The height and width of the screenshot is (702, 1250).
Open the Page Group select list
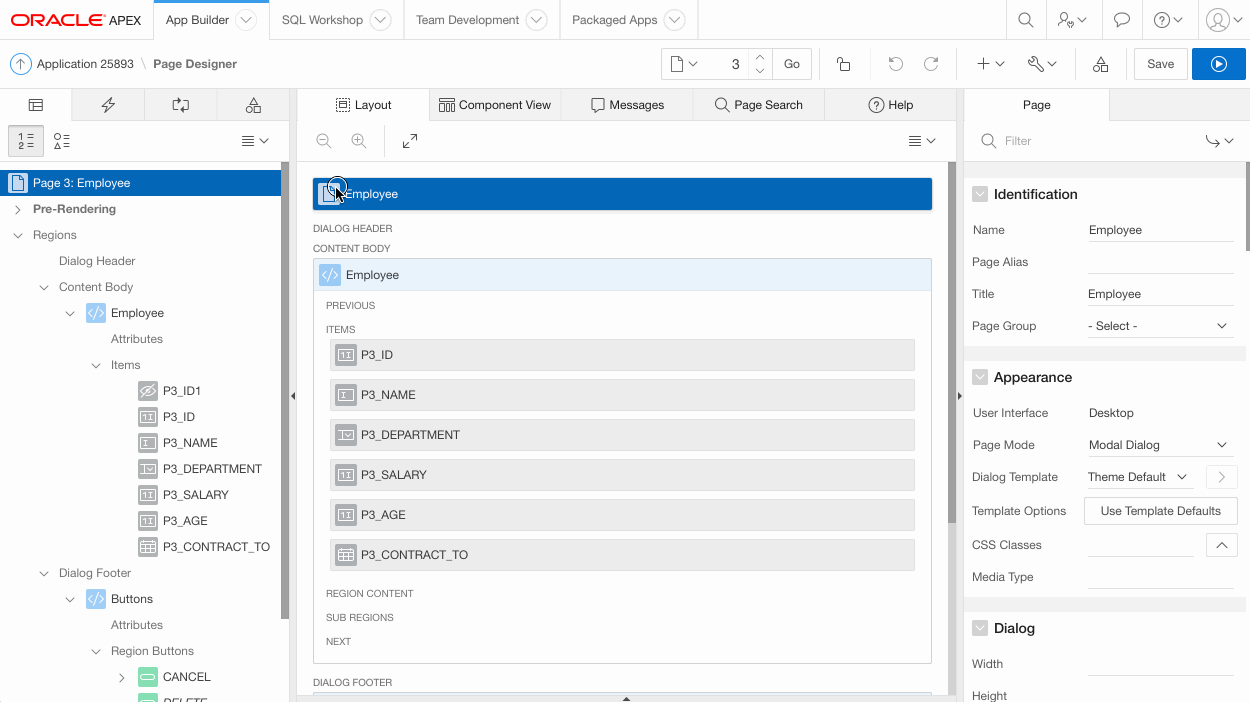click(1159, 326)
